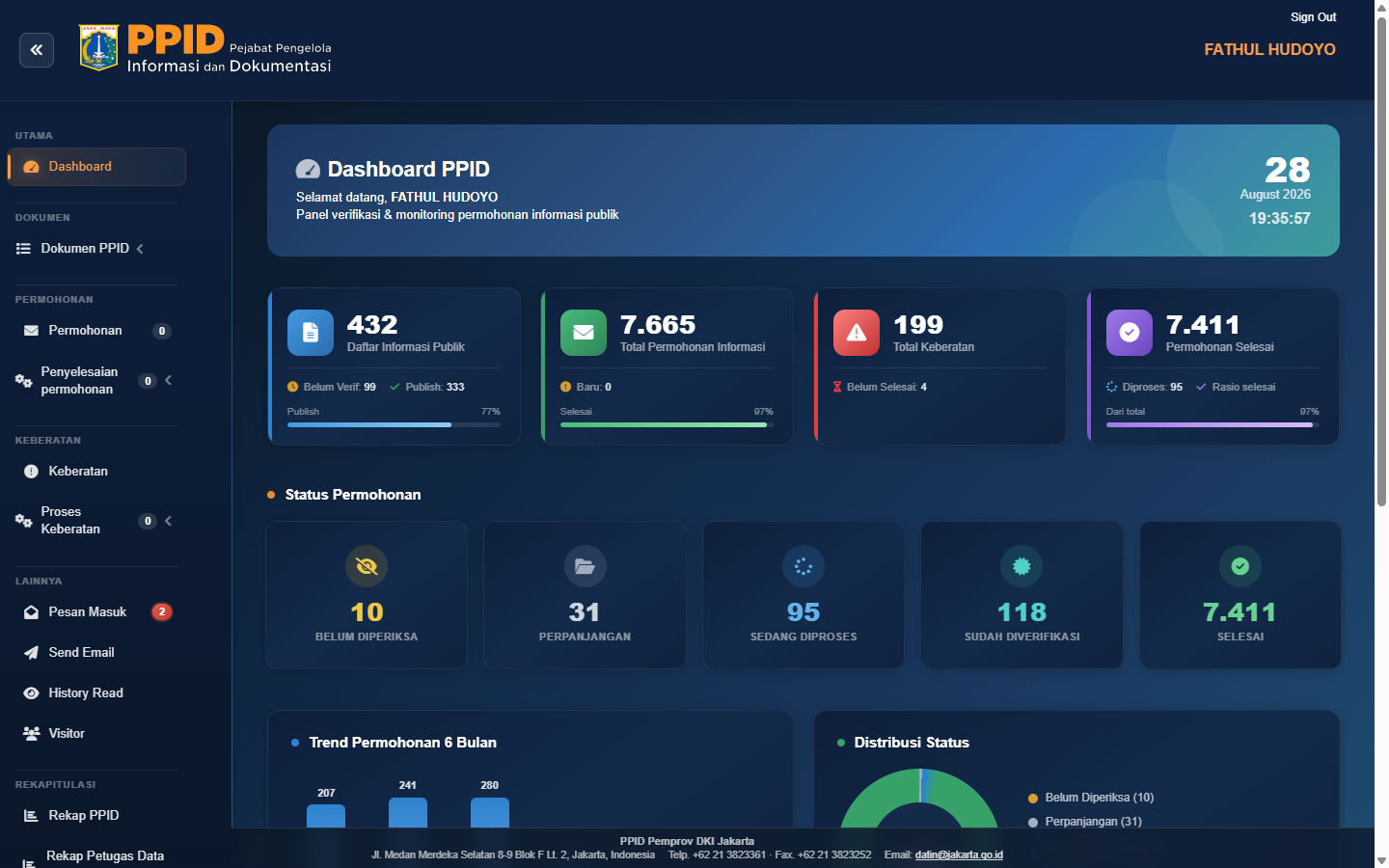Expand the Proses Keberatan chevron
This screenshot has width=1389, height=868.
coord(169,521)
